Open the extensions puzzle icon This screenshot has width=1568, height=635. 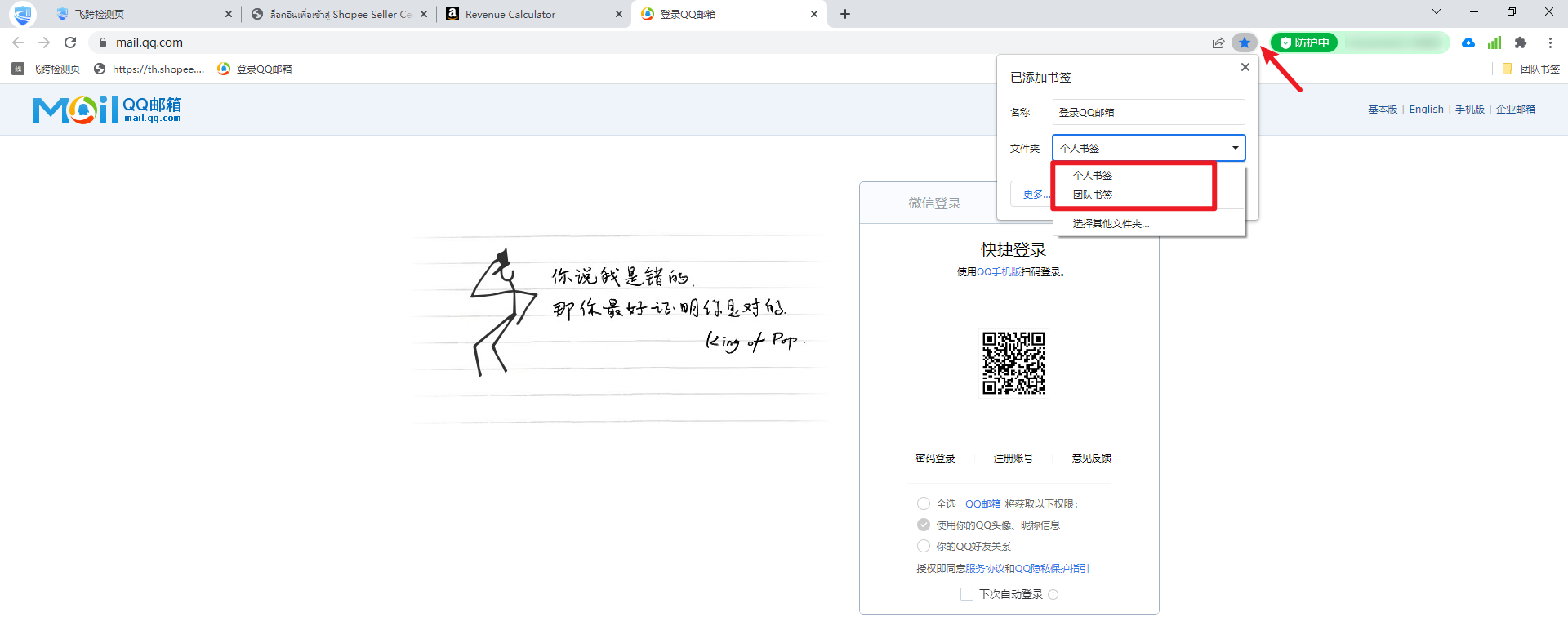(x=1521, y=42)
